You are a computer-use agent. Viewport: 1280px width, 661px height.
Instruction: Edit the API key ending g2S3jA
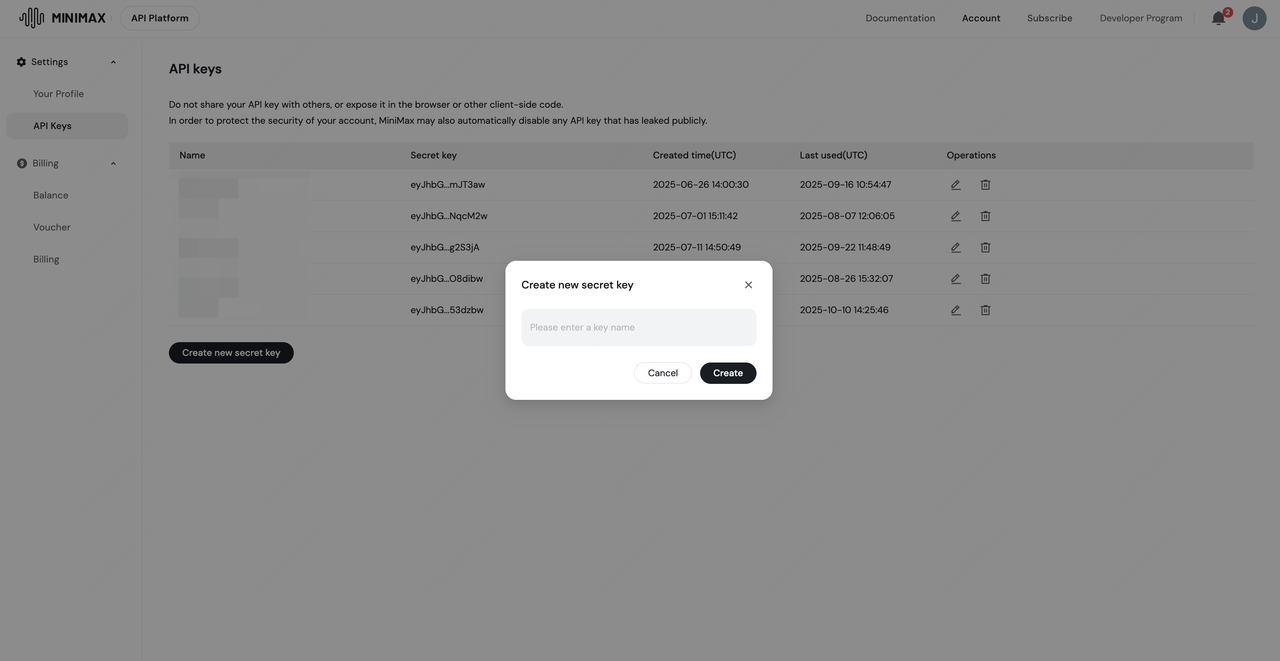click(x=955, y=248)
